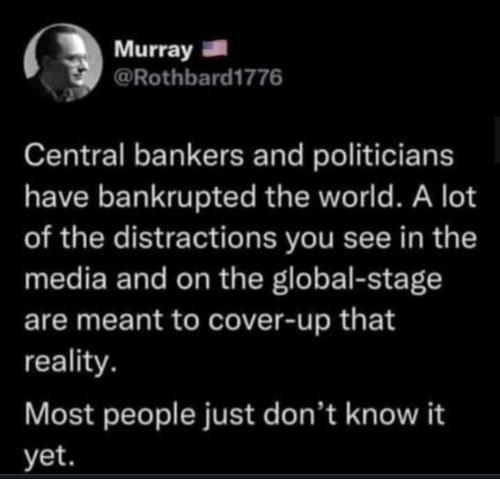Click the word "media" in the tweet

click(x=65, y=279)
